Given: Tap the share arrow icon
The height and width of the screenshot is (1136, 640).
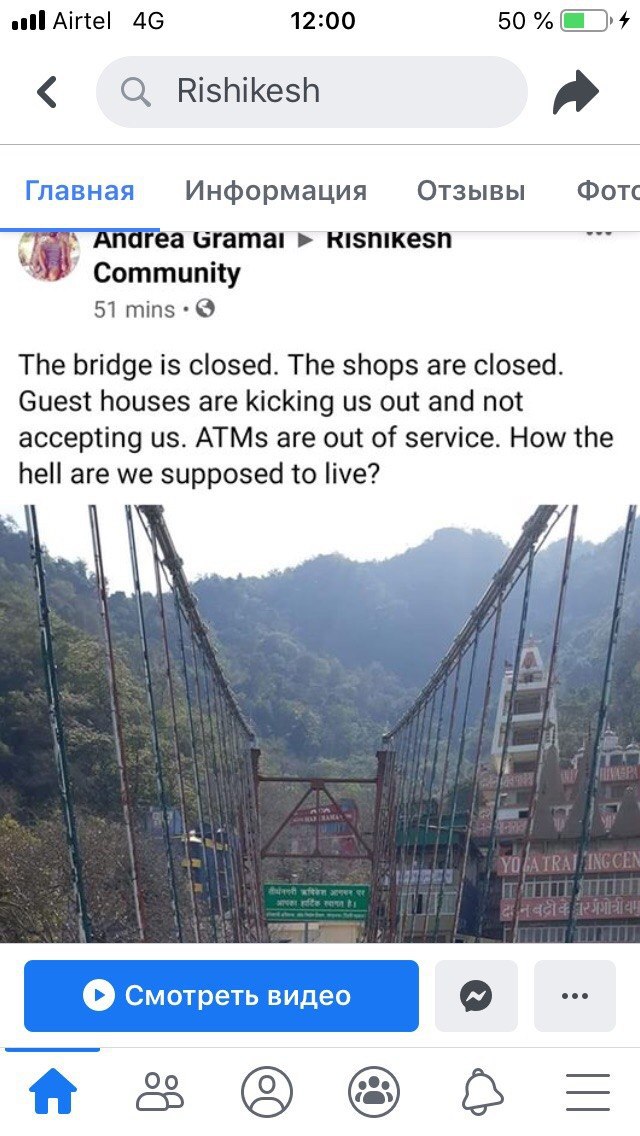Looking at the screenshot, I should [x=576, y=92].
